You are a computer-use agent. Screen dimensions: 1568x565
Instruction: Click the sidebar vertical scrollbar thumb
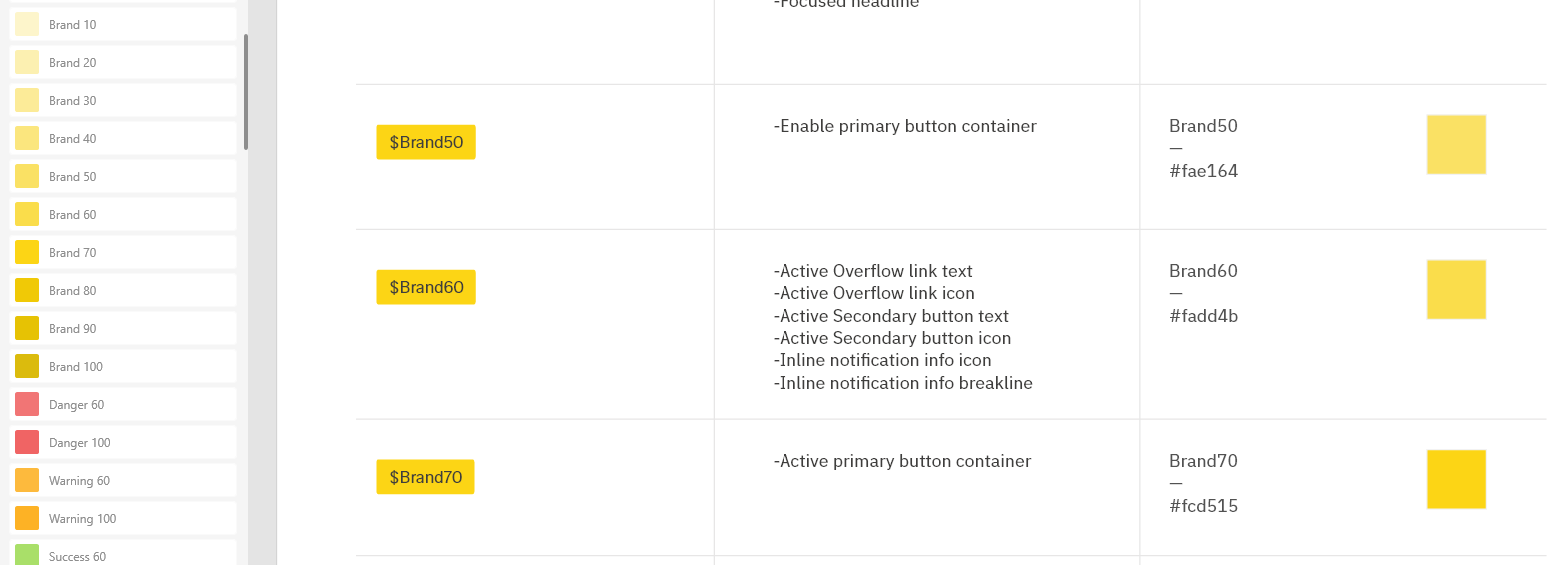246,91
